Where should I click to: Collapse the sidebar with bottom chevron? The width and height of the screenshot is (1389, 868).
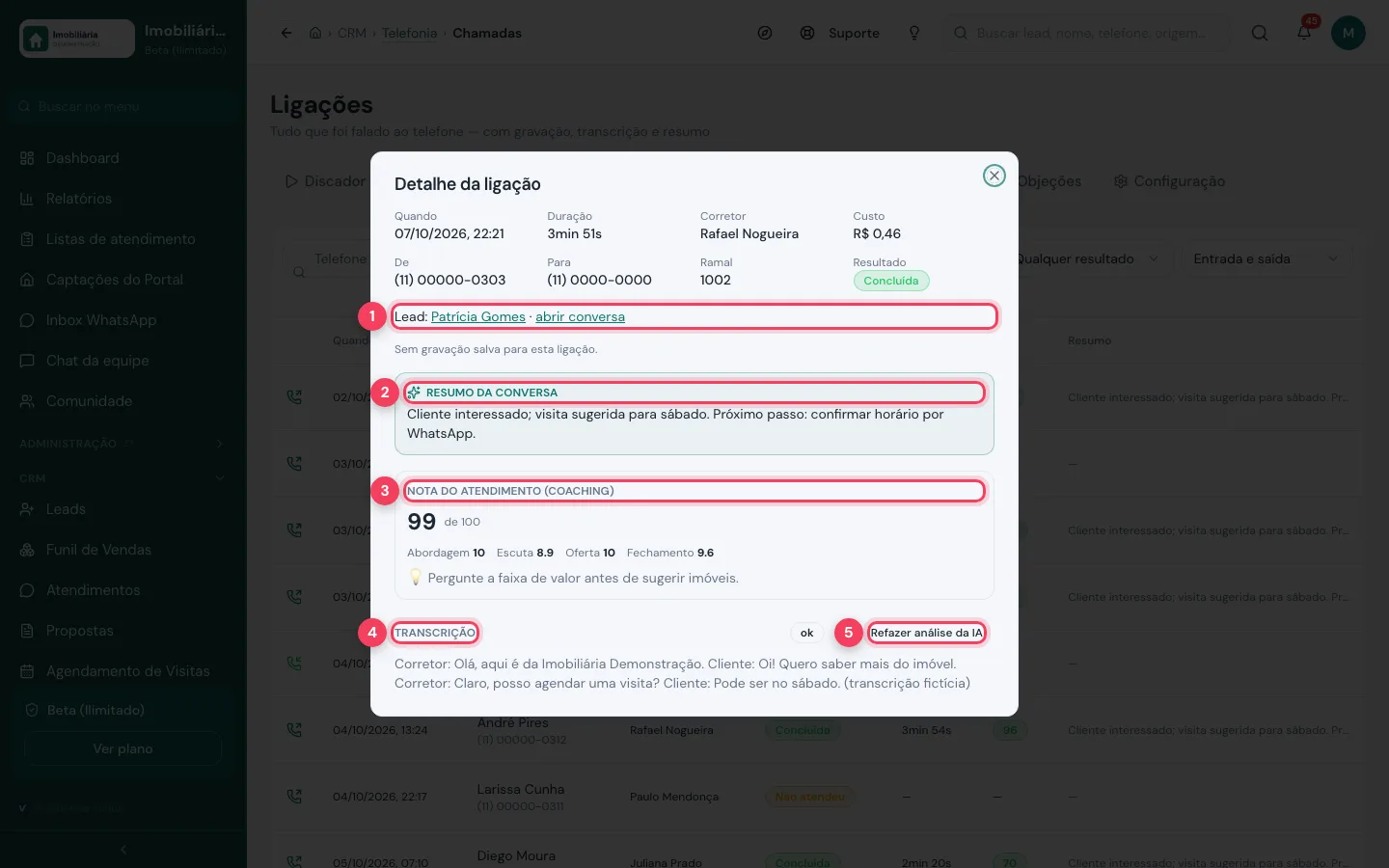(x=123, y=850)
